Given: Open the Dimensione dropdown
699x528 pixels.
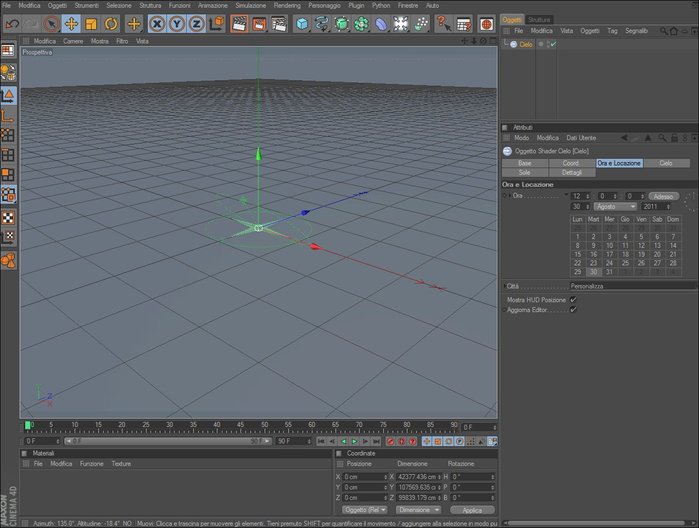Looking at the screenshot, I should (x=418, y=510).
